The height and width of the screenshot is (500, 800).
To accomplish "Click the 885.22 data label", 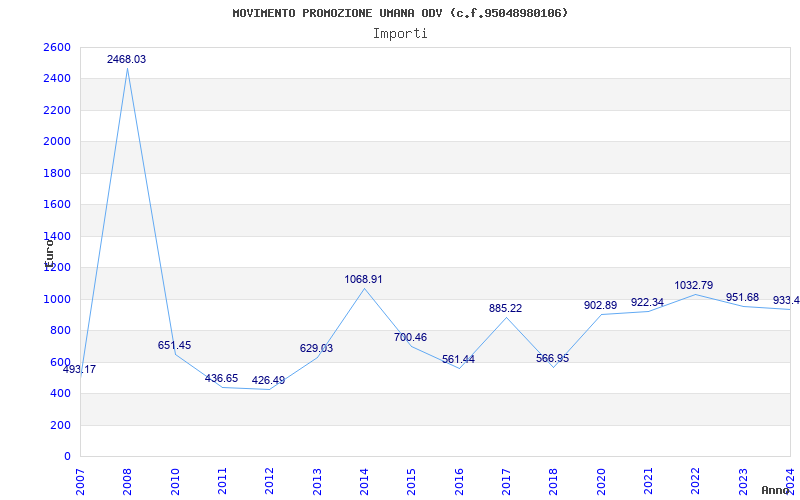I will pyautogui.click(x=505, y=309).
